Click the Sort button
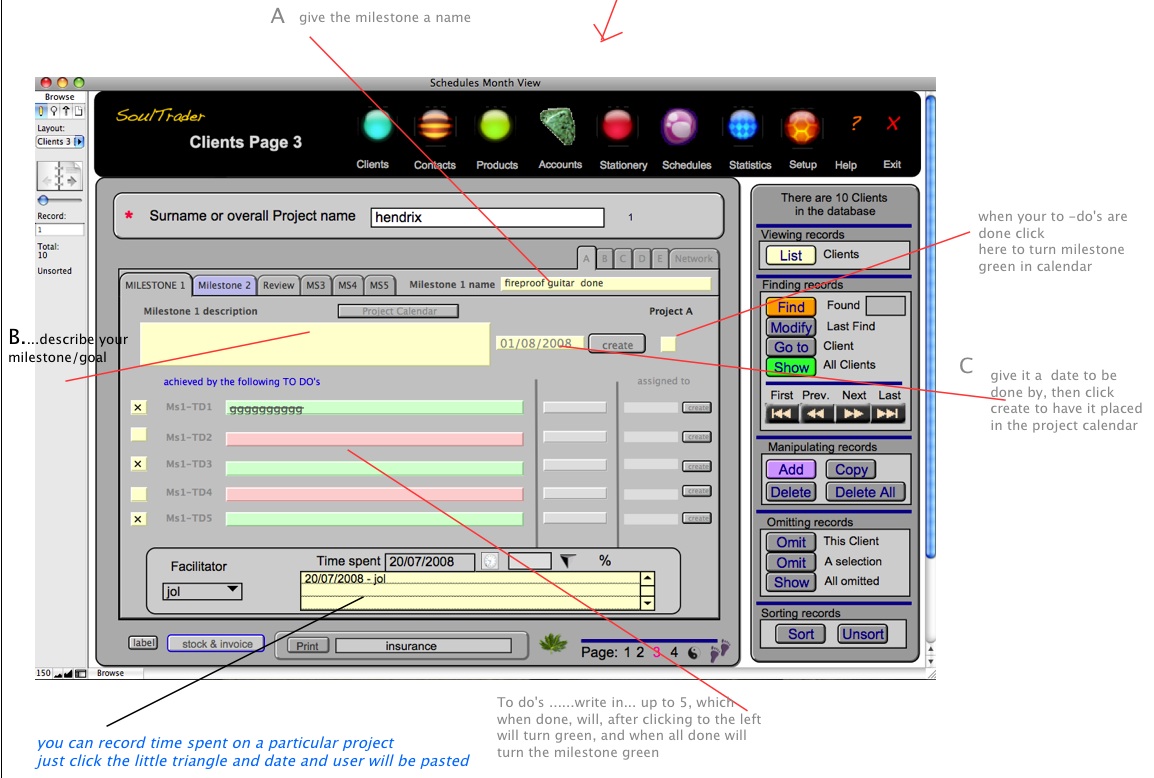 point(801,634)
